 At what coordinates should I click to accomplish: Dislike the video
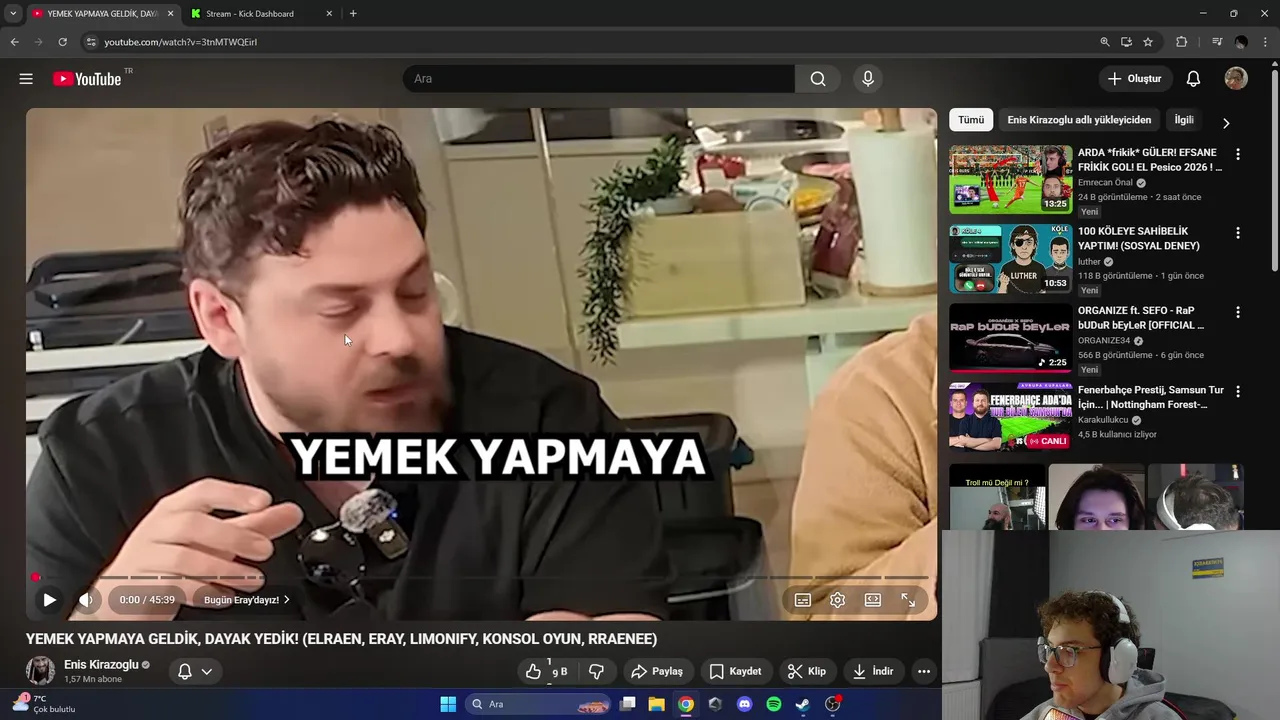[596, 671]
